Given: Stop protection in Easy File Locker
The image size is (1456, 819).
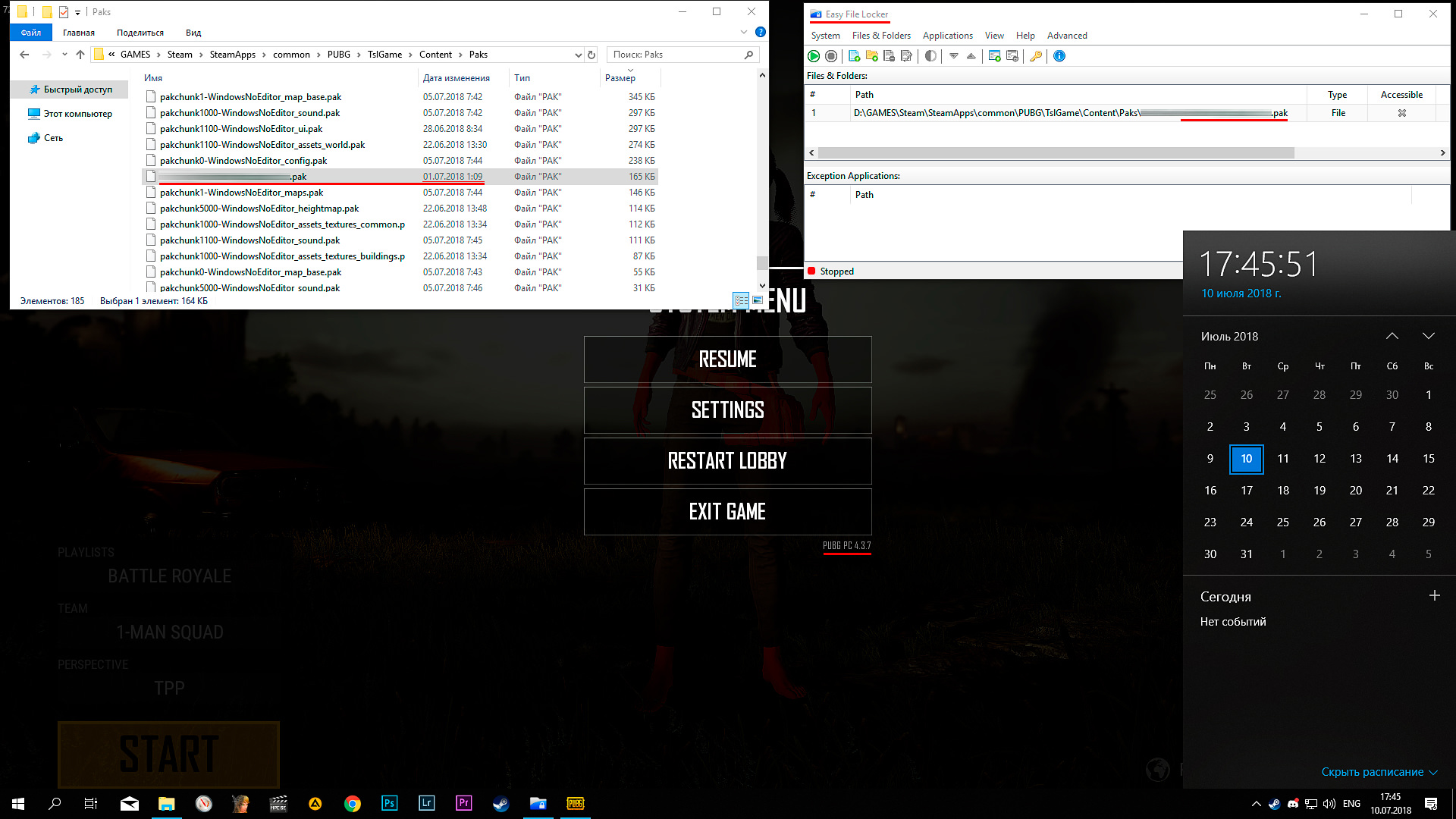Looking at the screenshot, I should pyautogui.click(x=831, y=56).
